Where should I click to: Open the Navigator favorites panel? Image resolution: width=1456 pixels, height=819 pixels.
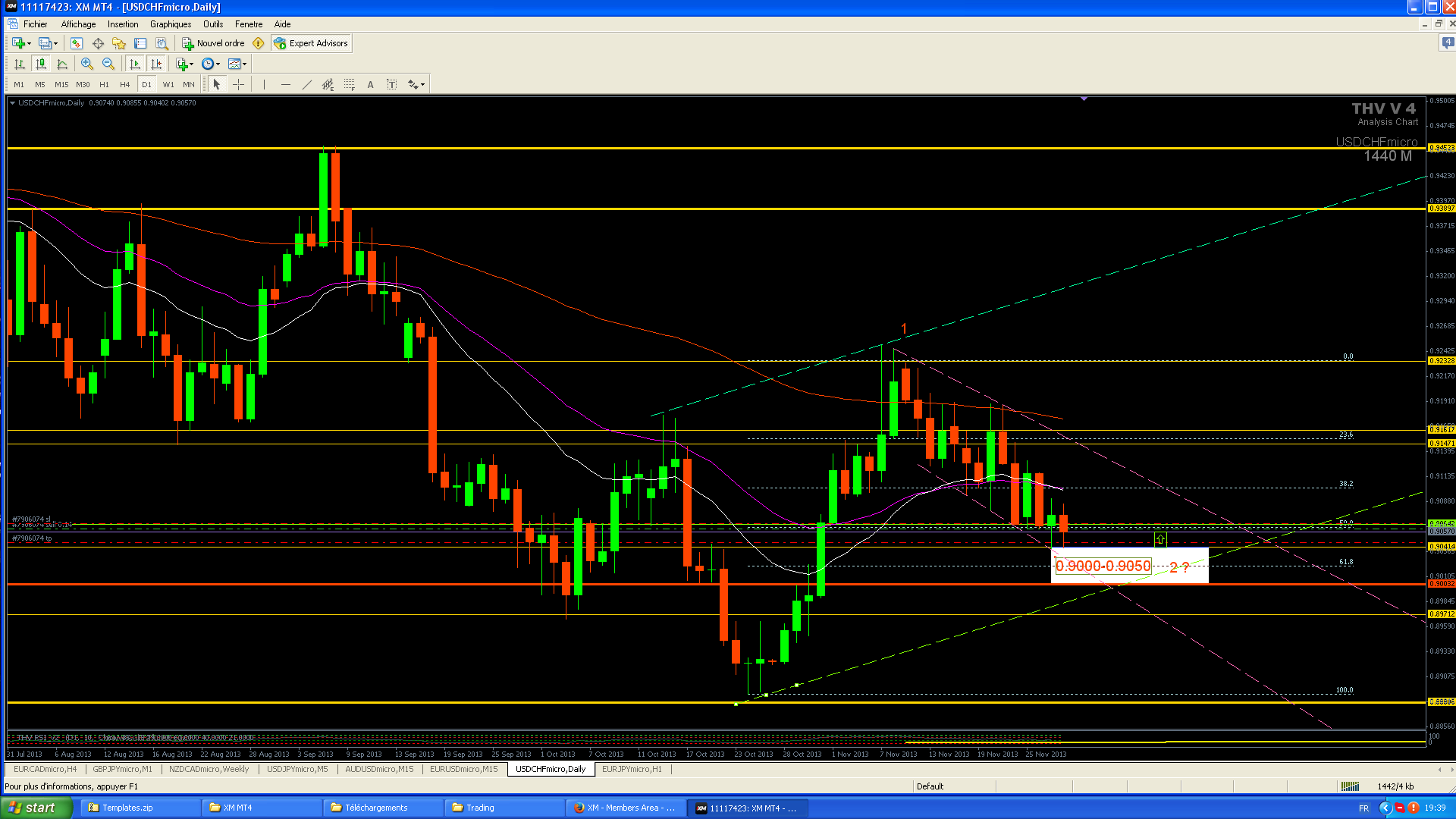tap(119, 43)
